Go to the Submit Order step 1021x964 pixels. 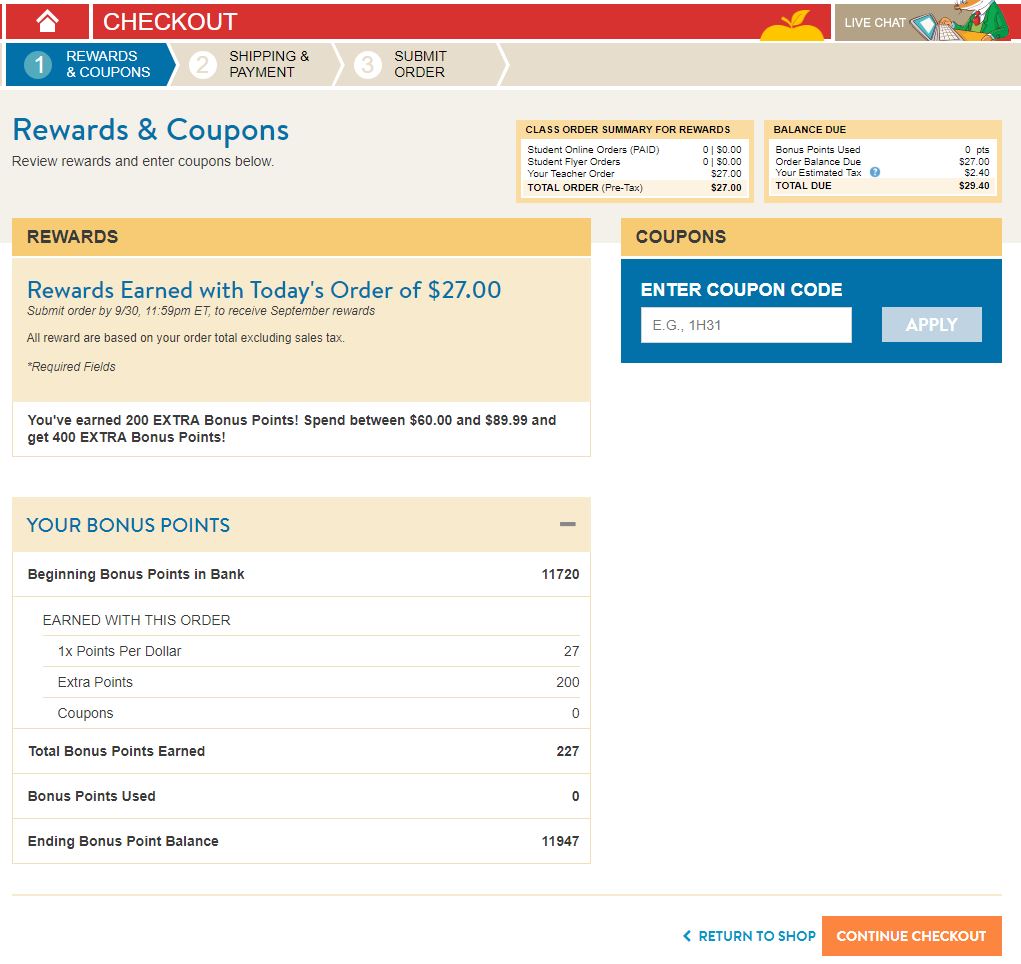pyautogui.click(x=419, y=65)
